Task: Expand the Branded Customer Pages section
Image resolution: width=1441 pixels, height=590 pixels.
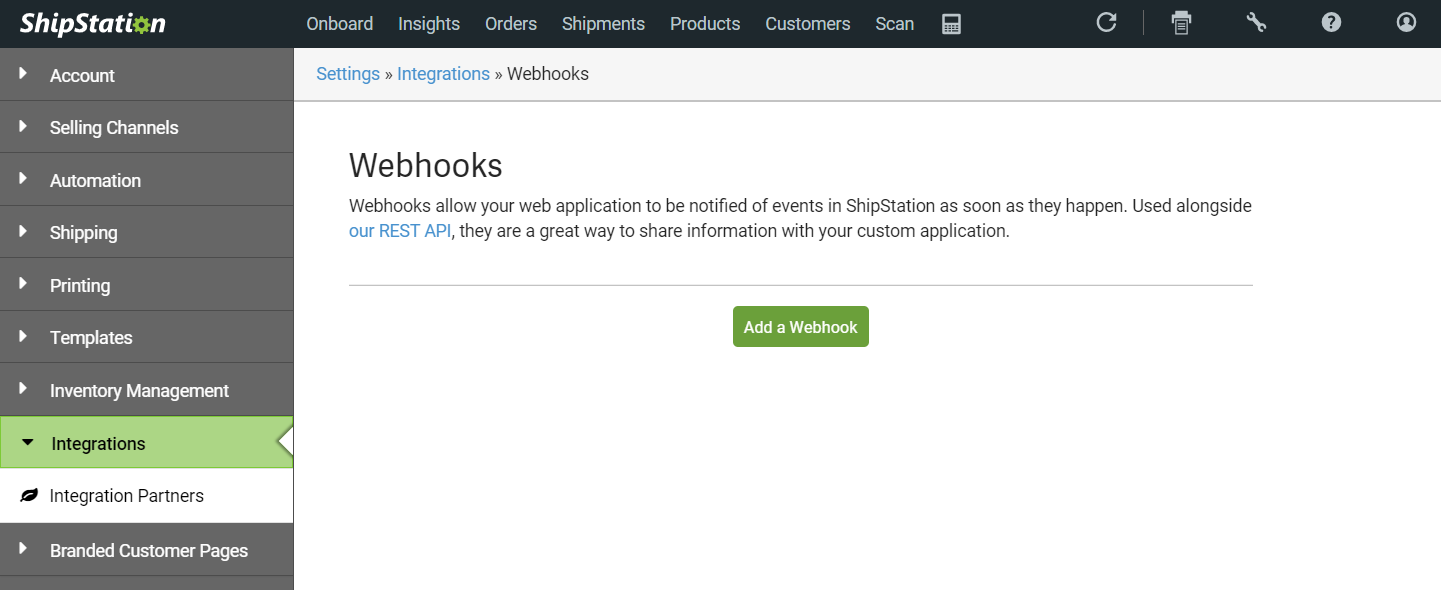Action: (x=147, y=550)
